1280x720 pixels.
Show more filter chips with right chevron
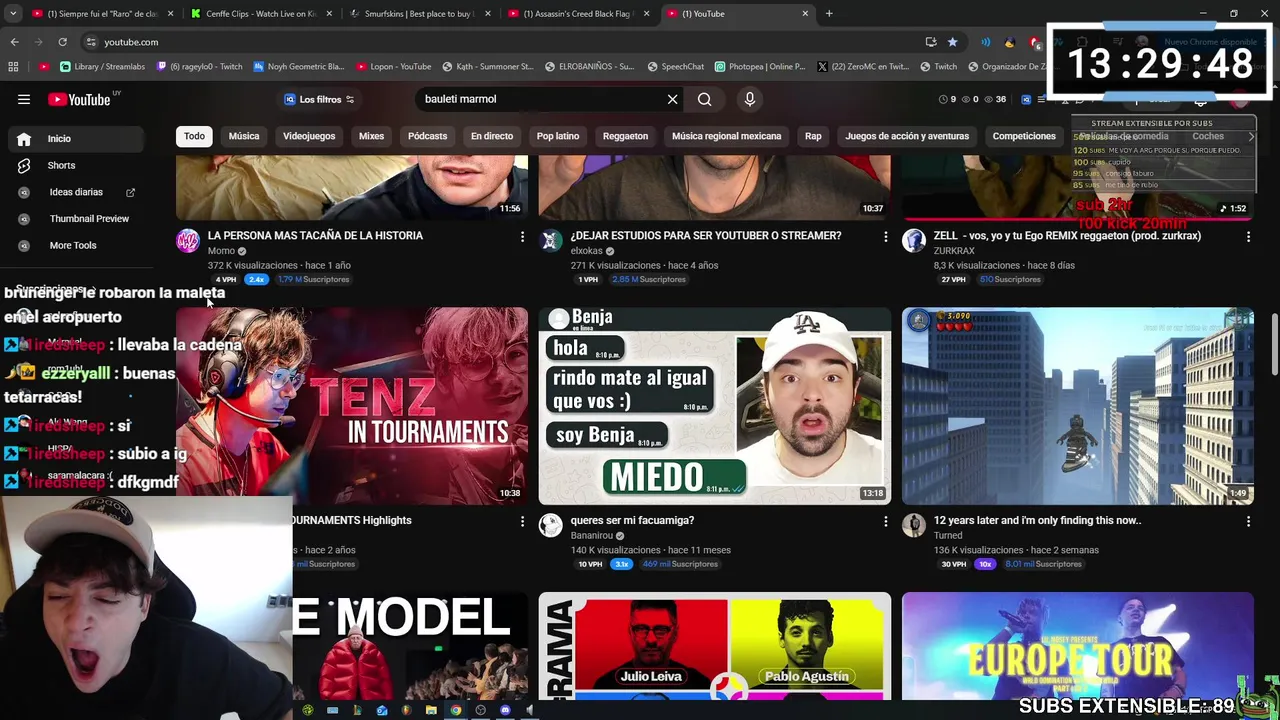1250,136
